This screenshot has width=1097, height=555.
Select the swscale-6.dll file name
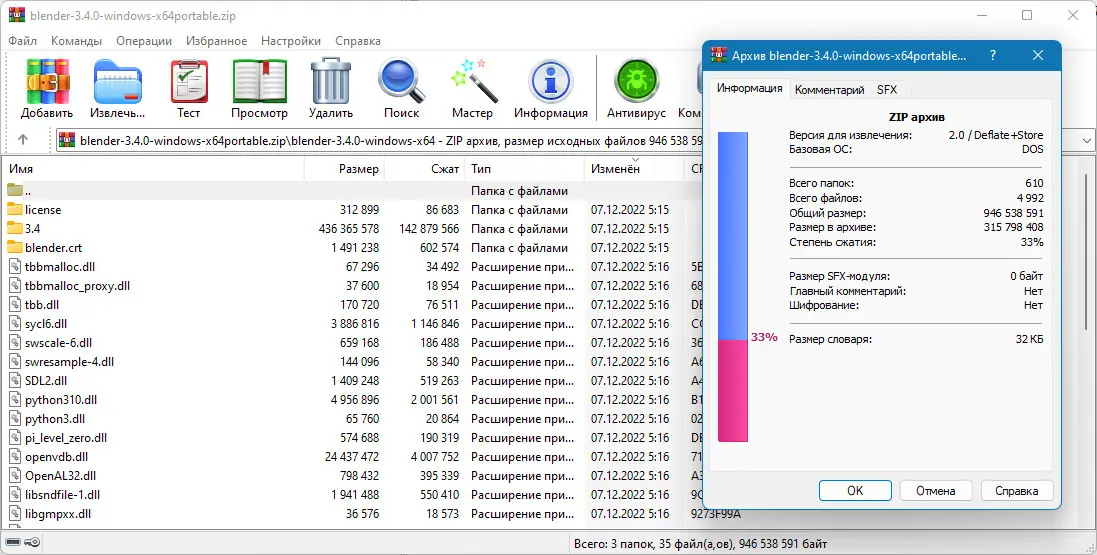pyautogui.click(x=59, y=343)
